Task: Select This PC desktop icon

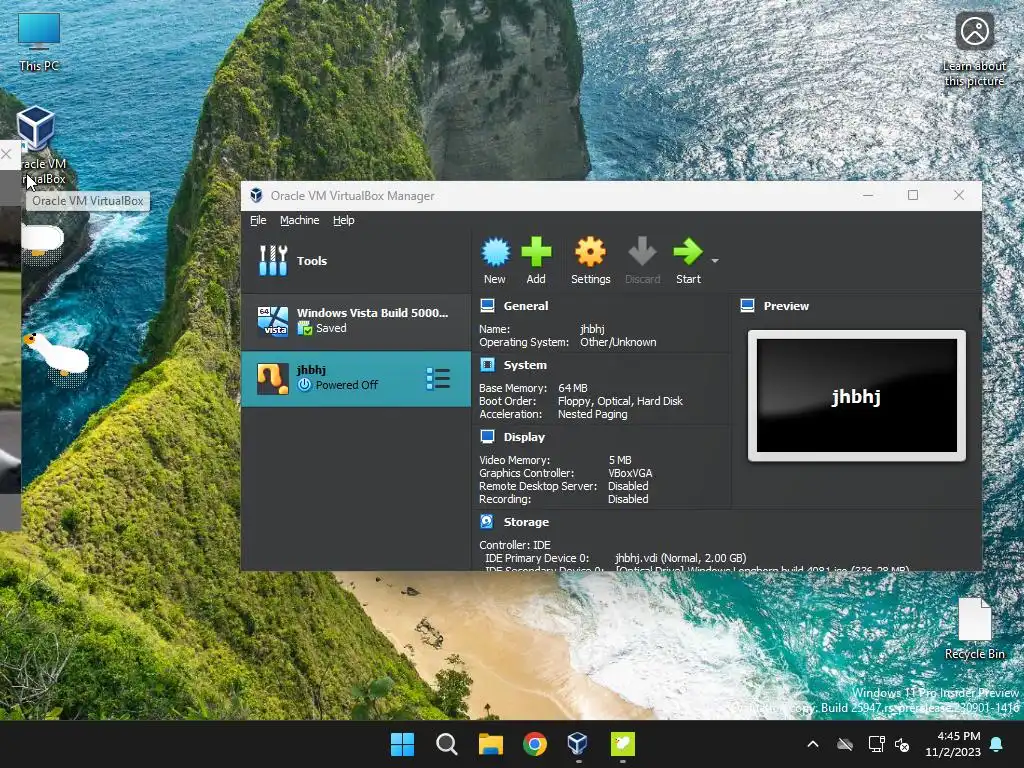Action: tap(39, 42)
